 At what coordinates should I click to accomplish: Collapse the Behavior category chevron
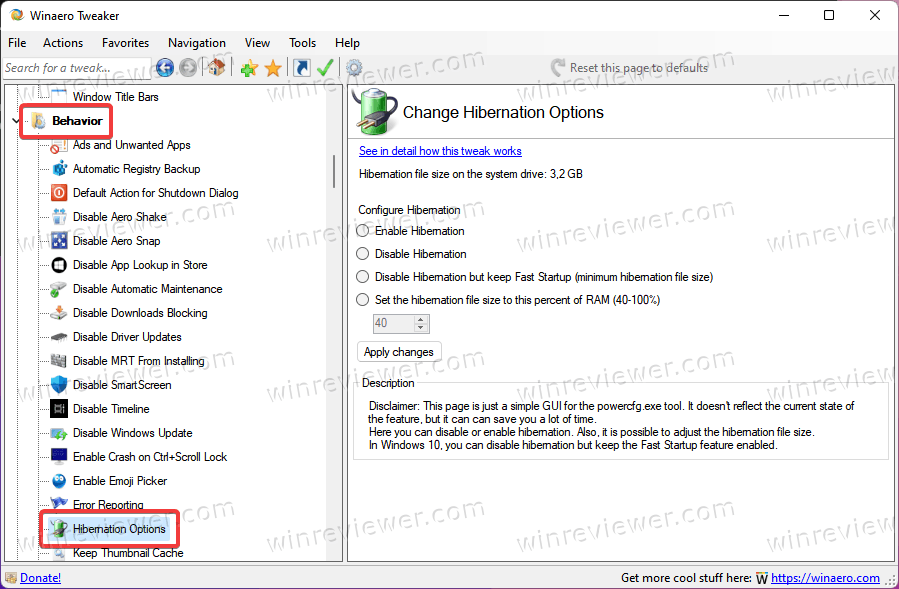coord(15,120)
